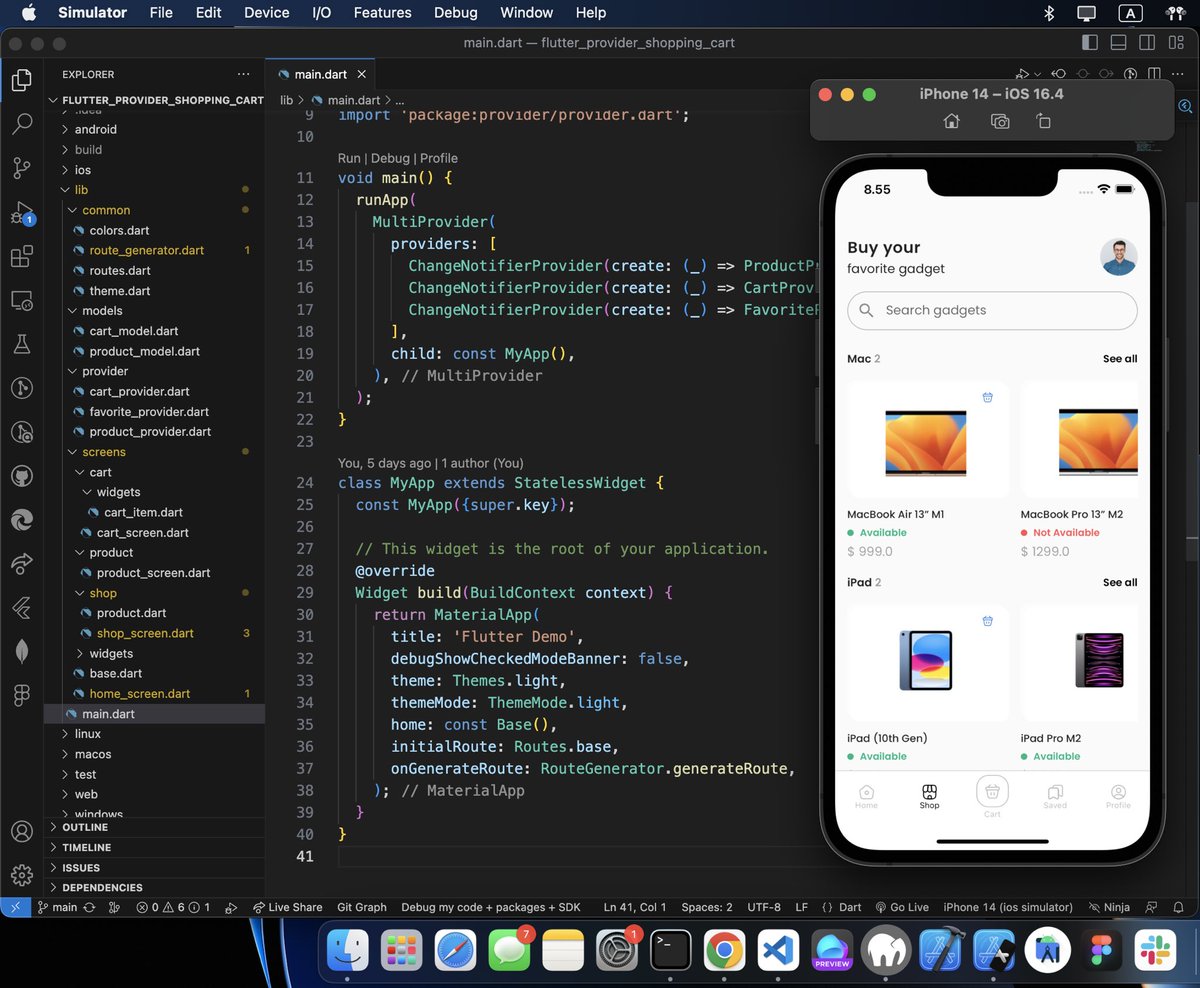Open Live Share arrow icon in activity bar
This screenshot has width=1200, height=988.
point(21,564)
